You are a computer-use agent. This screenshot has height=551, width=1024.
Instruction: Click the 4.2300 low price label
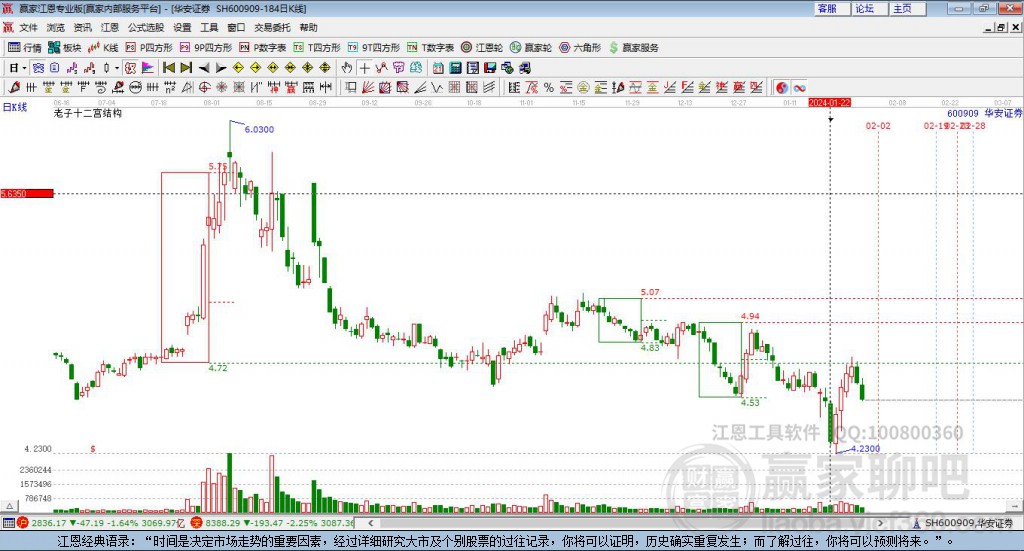865,449
